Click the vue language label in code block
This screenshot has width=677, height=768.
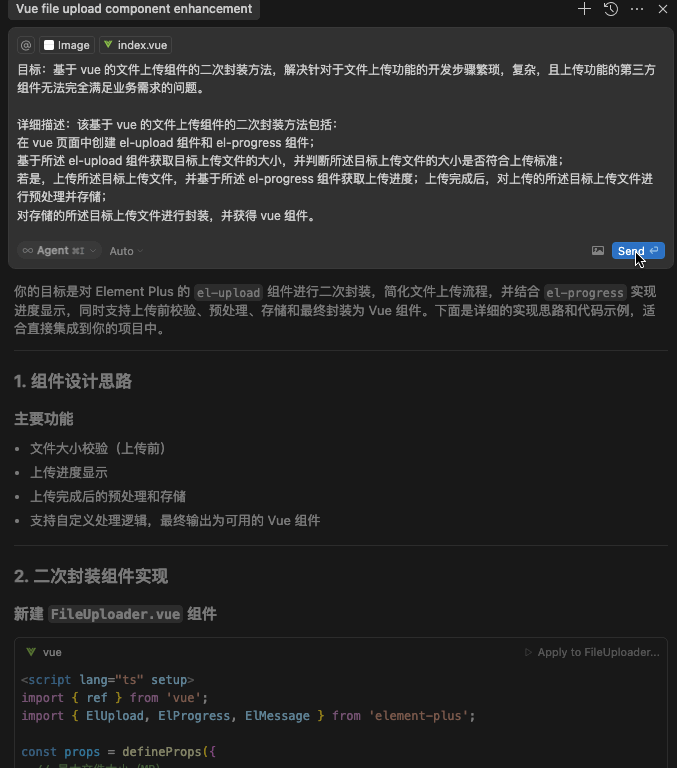point(52,652)
